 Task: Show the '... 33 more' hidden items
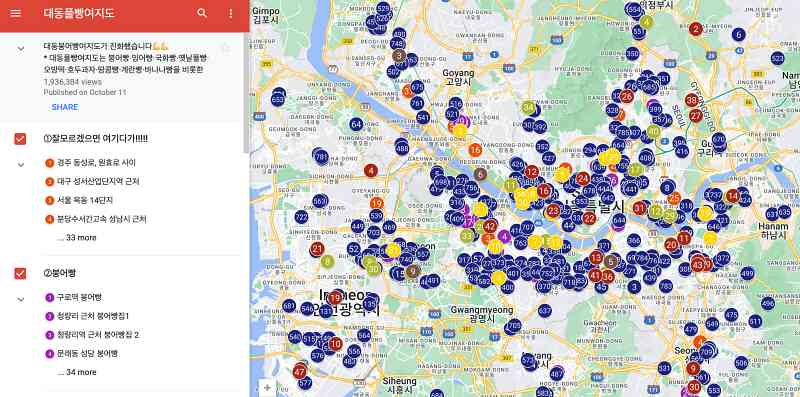77,238
